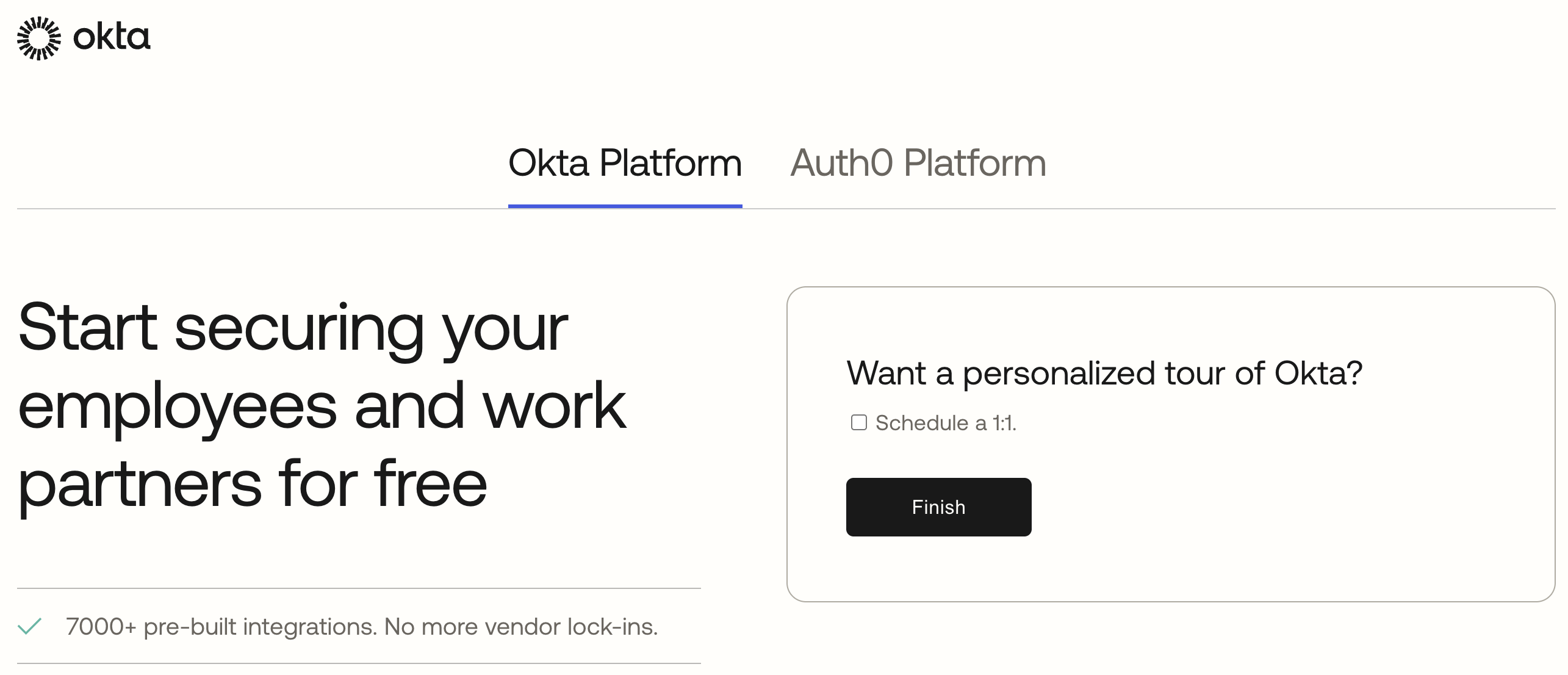1568x675 pixels.
Task: Click the word 'Platform' in the Okta Platform tab
Action: (671, 163)
